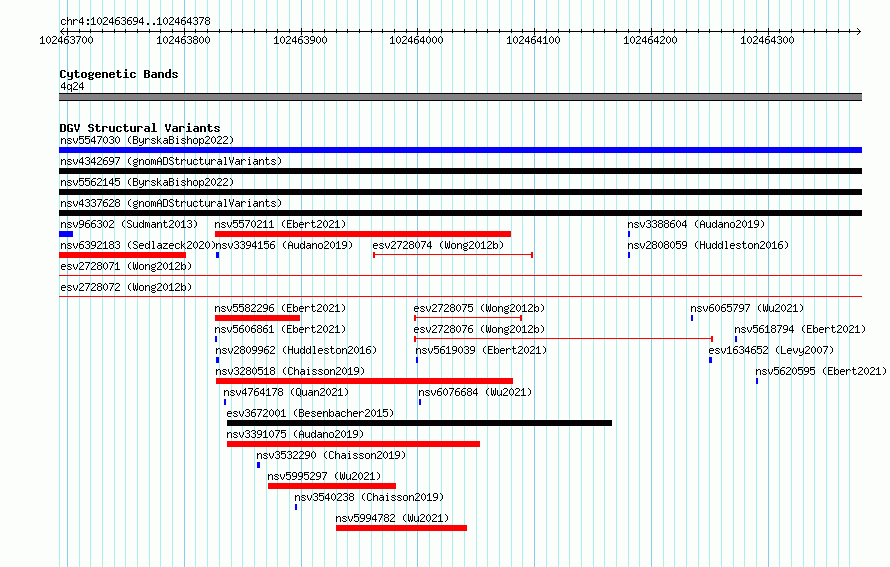The image size is (890, 567).
Task: Click ruler position 102464300
Action: tap(767, 40)
